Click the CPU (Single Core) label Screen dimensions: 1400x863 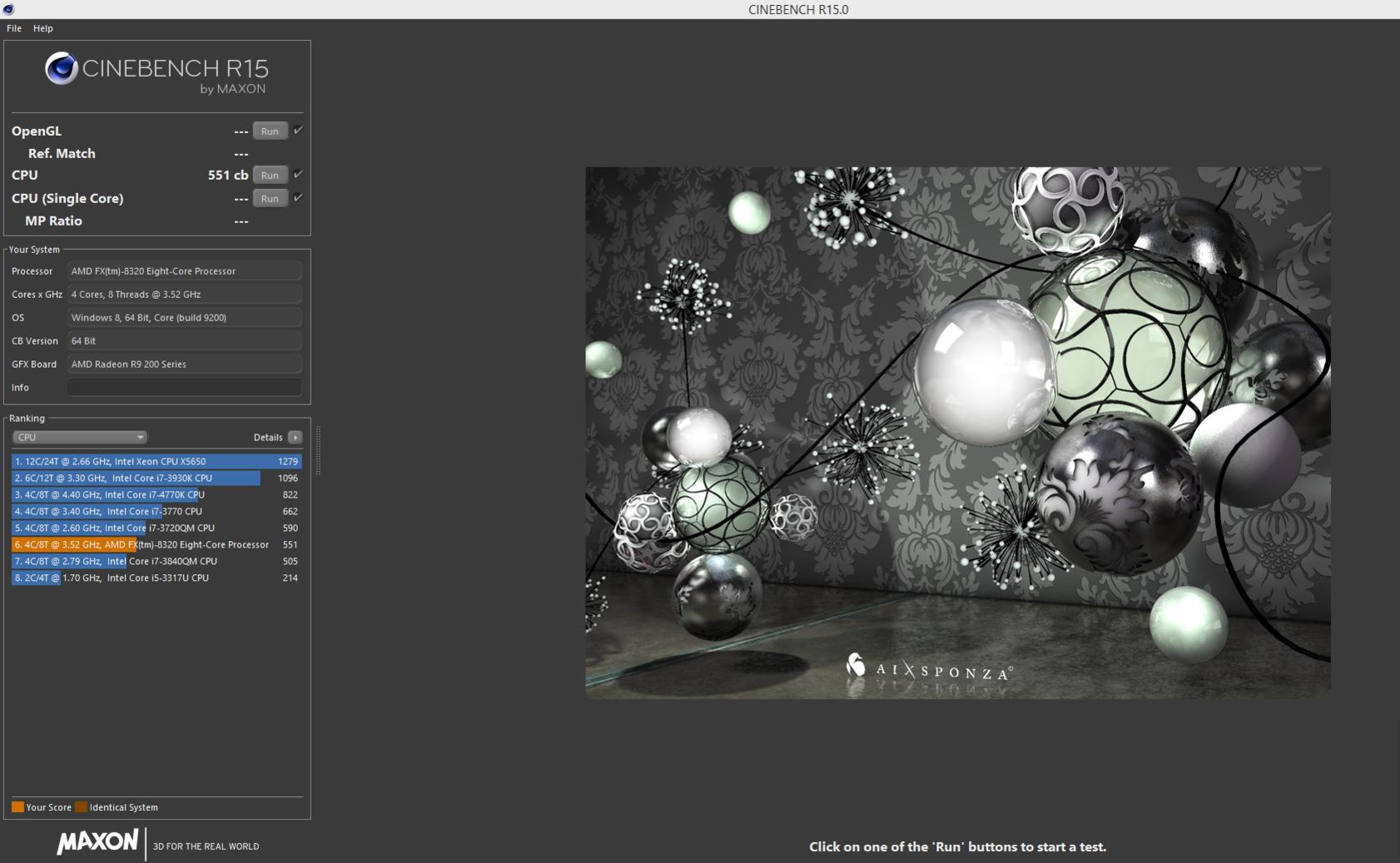tap(67, 198)
